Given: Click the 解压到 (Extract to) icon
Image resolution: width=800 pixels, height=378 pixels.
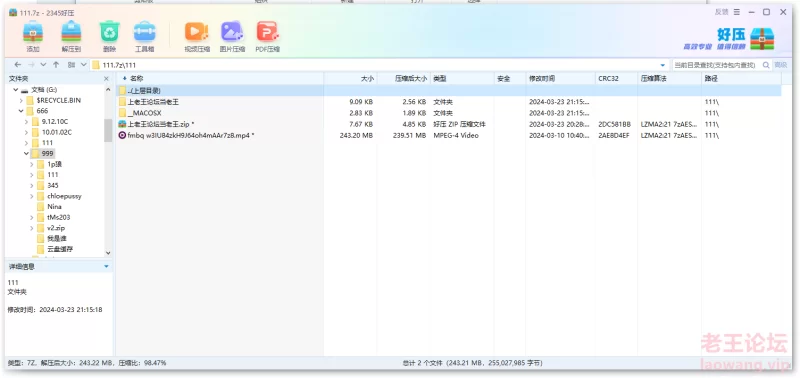Looking at the screenshot, I should (x=71, y=32).
